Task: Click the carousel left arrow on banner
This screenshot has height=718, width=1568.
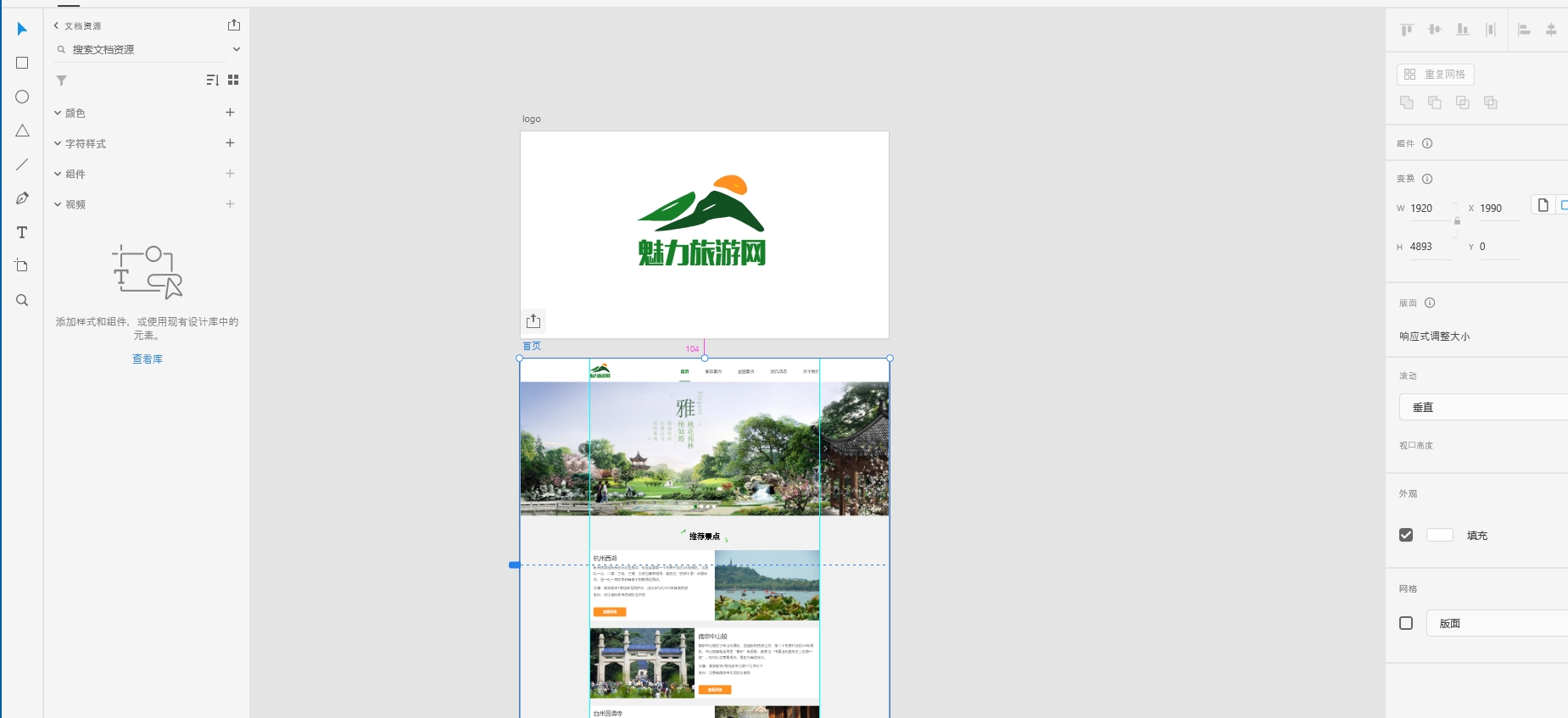Action: tap(583, 448)
